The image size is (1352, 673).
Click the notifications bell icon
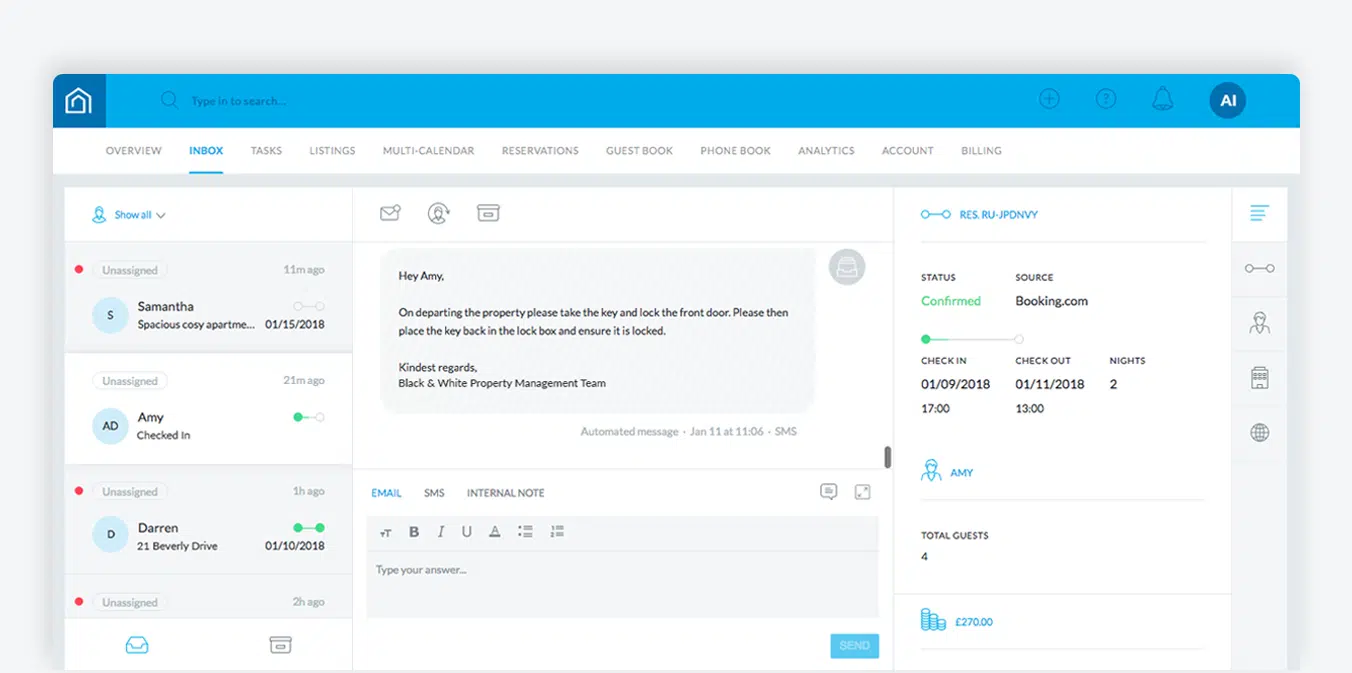1162,99
